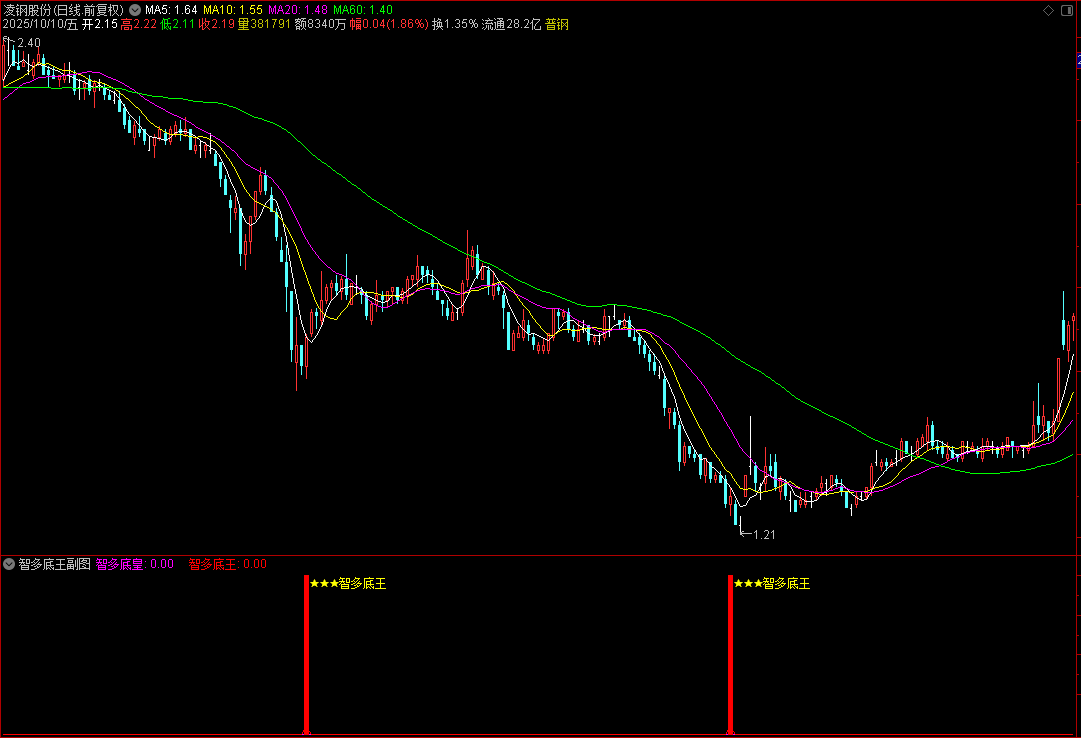Click the 智多底王副图 sub-chart name
This screenshot has height=738, width=1081.
54,564
